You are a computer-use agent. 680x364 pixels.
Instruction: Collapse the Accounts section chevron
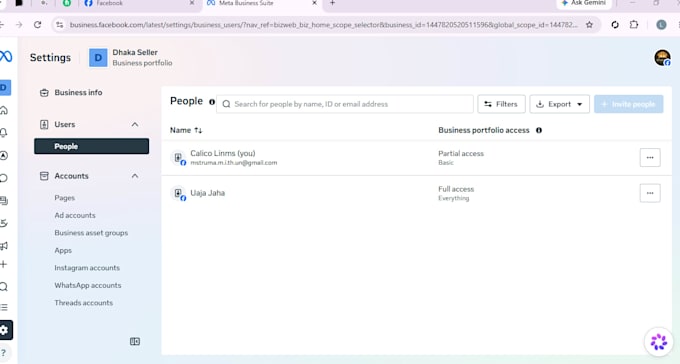(x=135, y=176)
